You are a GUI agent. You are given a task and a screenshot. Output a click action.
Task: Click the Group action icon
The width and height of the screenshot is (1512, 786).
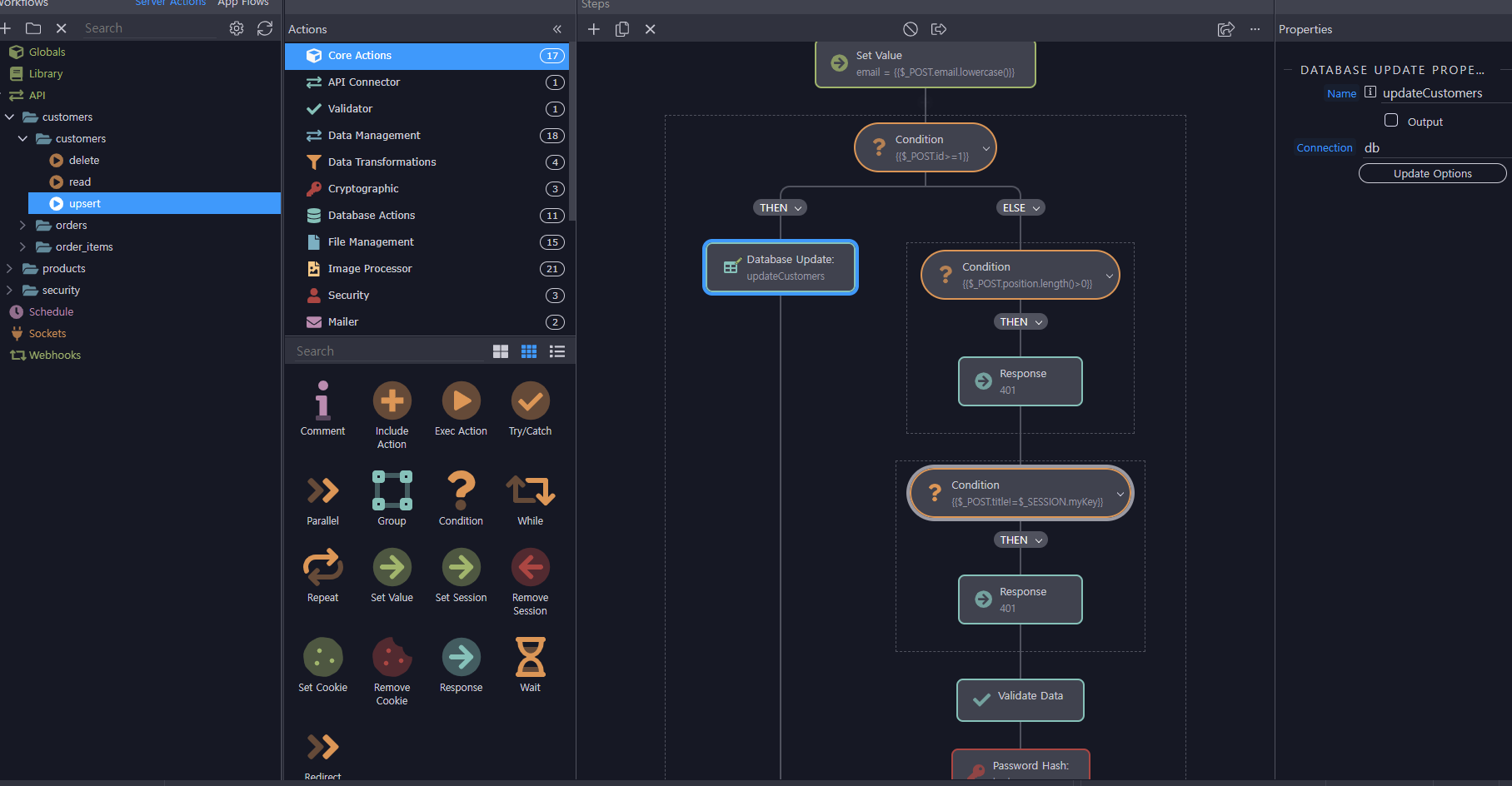click(x=392, y=491)
